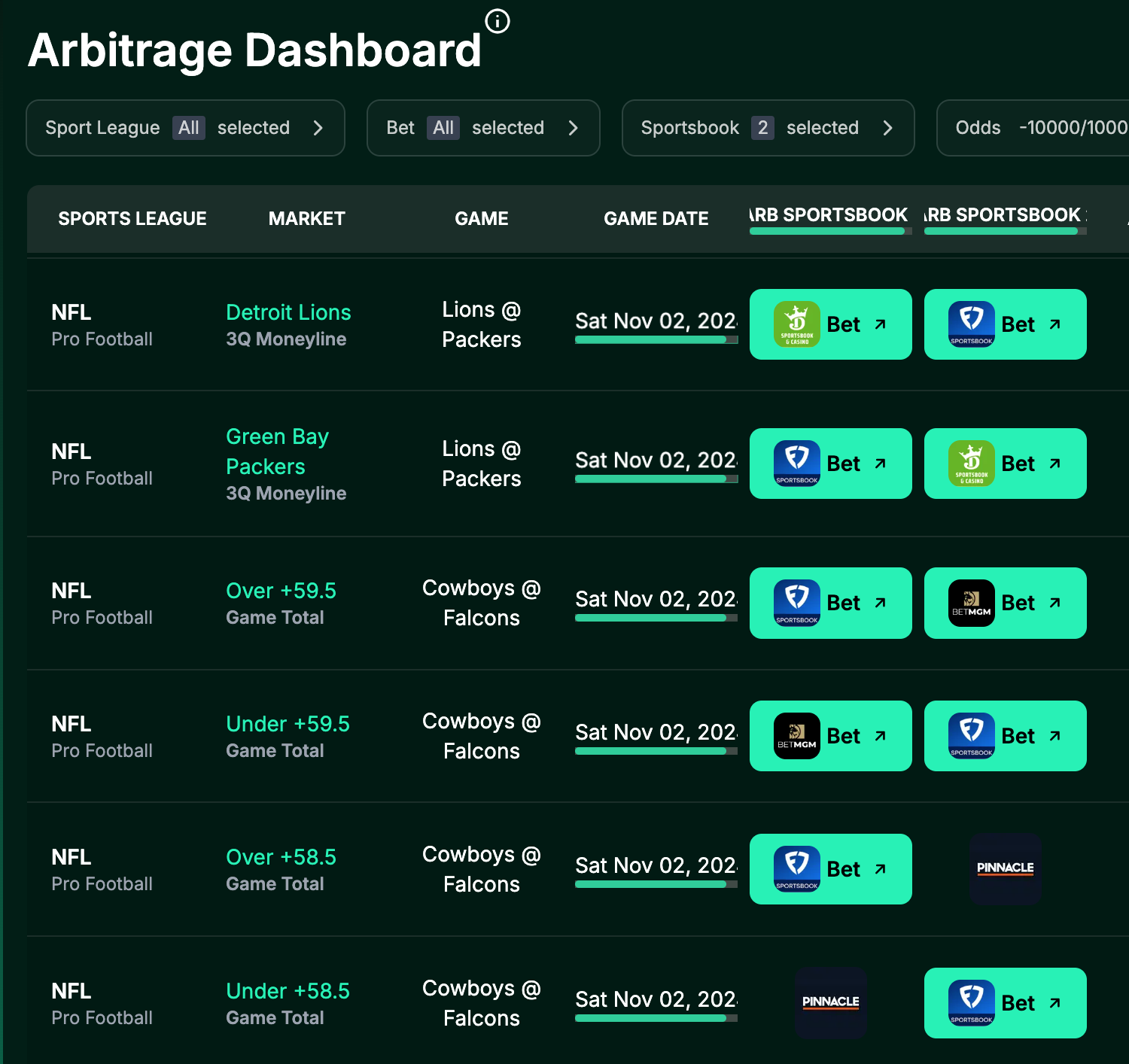Viewport: 1129px width, 1064px height.
Task: Click the Bet button for Over +59.5 Game Total
Action: [830, 603]
